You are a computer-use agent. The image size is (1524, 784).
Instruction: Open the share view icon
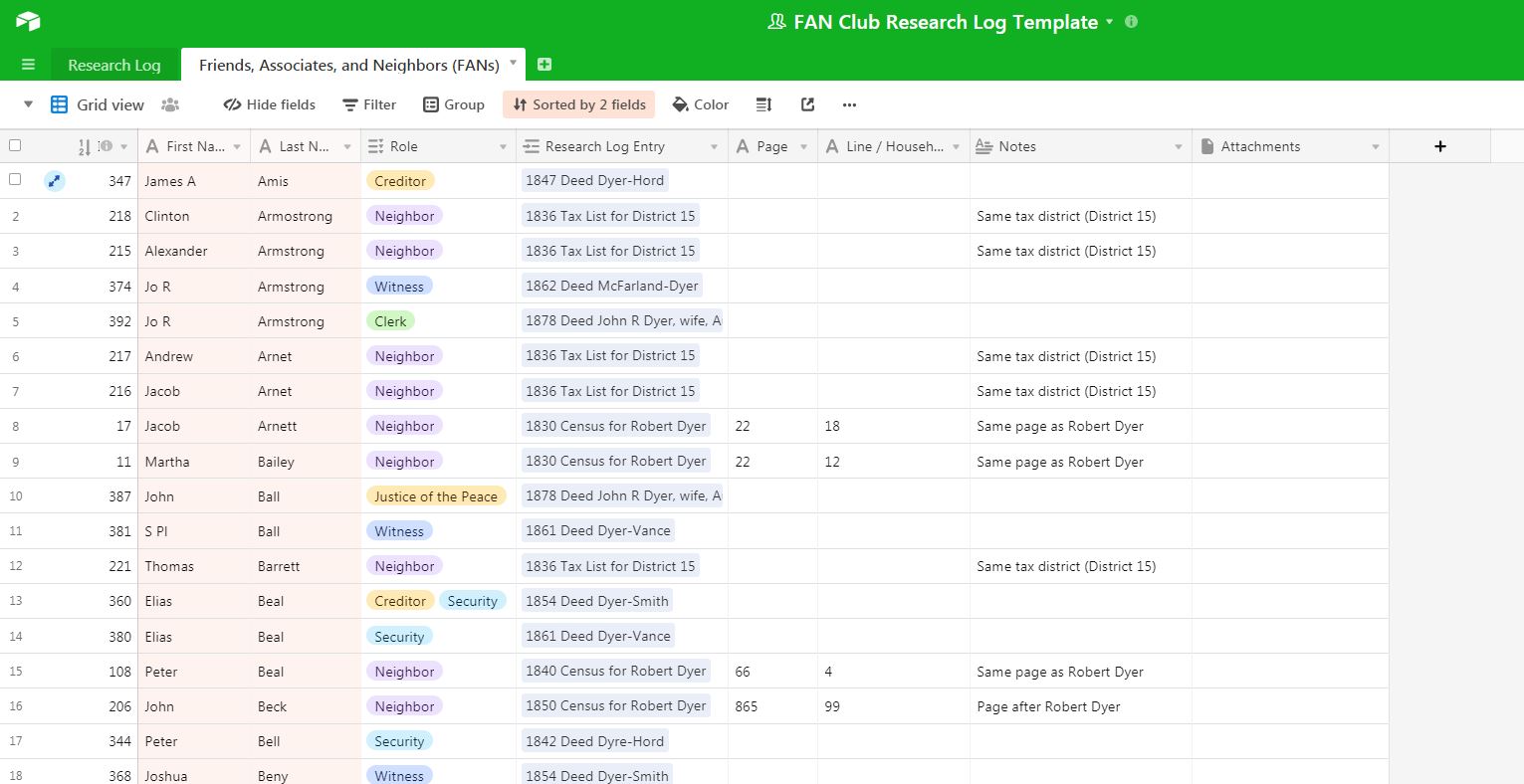pos(807,104)
